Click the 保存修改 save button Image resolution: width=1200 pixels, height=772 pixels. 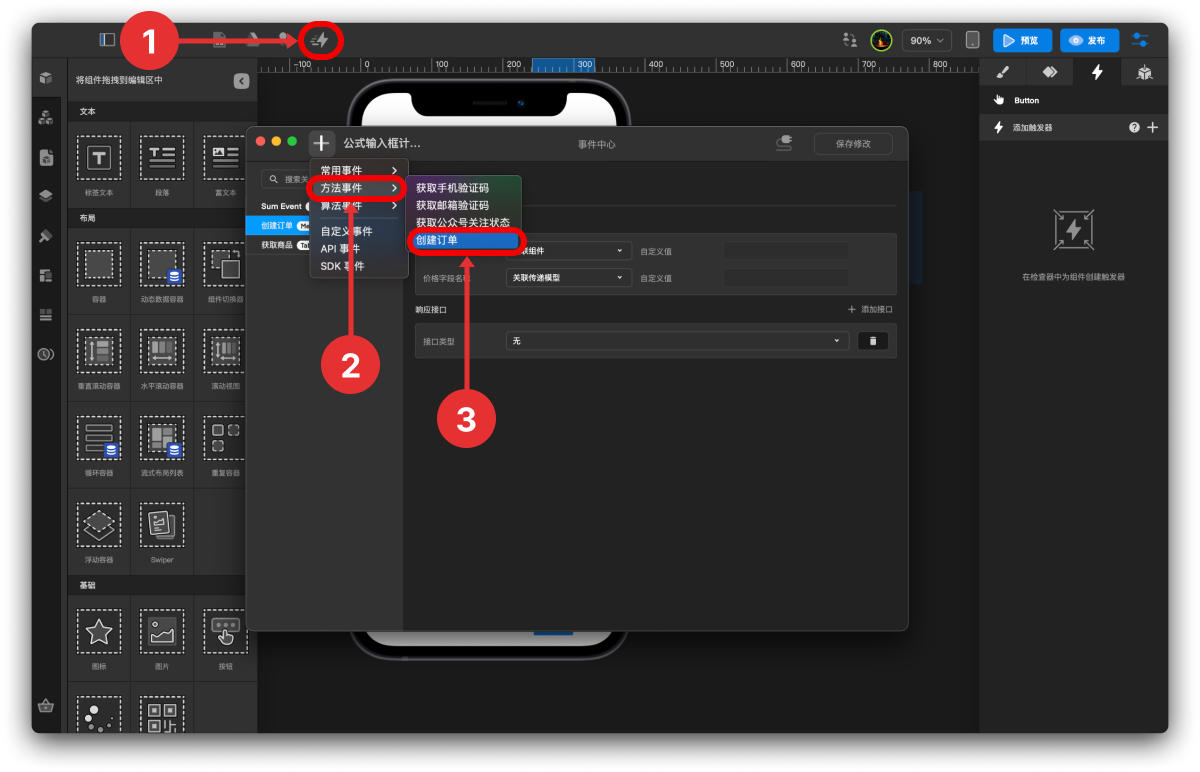(853, 143)
